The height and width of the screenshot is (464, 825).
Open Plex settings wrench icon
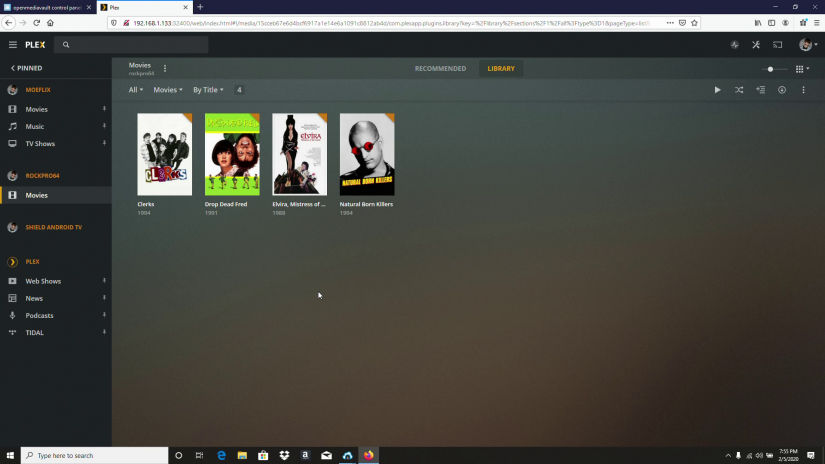point(756,45)
